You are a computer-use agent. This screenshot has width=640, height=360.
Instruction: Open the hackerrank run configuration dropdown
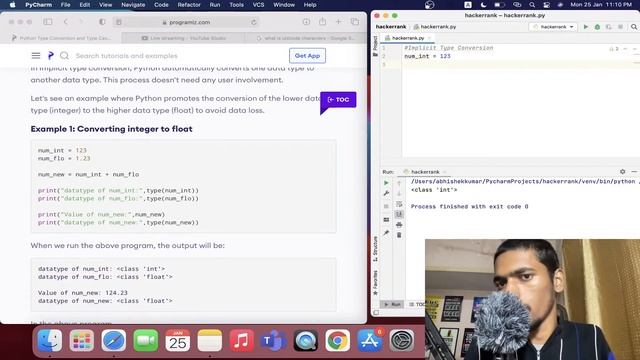click(x=553, y=27)
